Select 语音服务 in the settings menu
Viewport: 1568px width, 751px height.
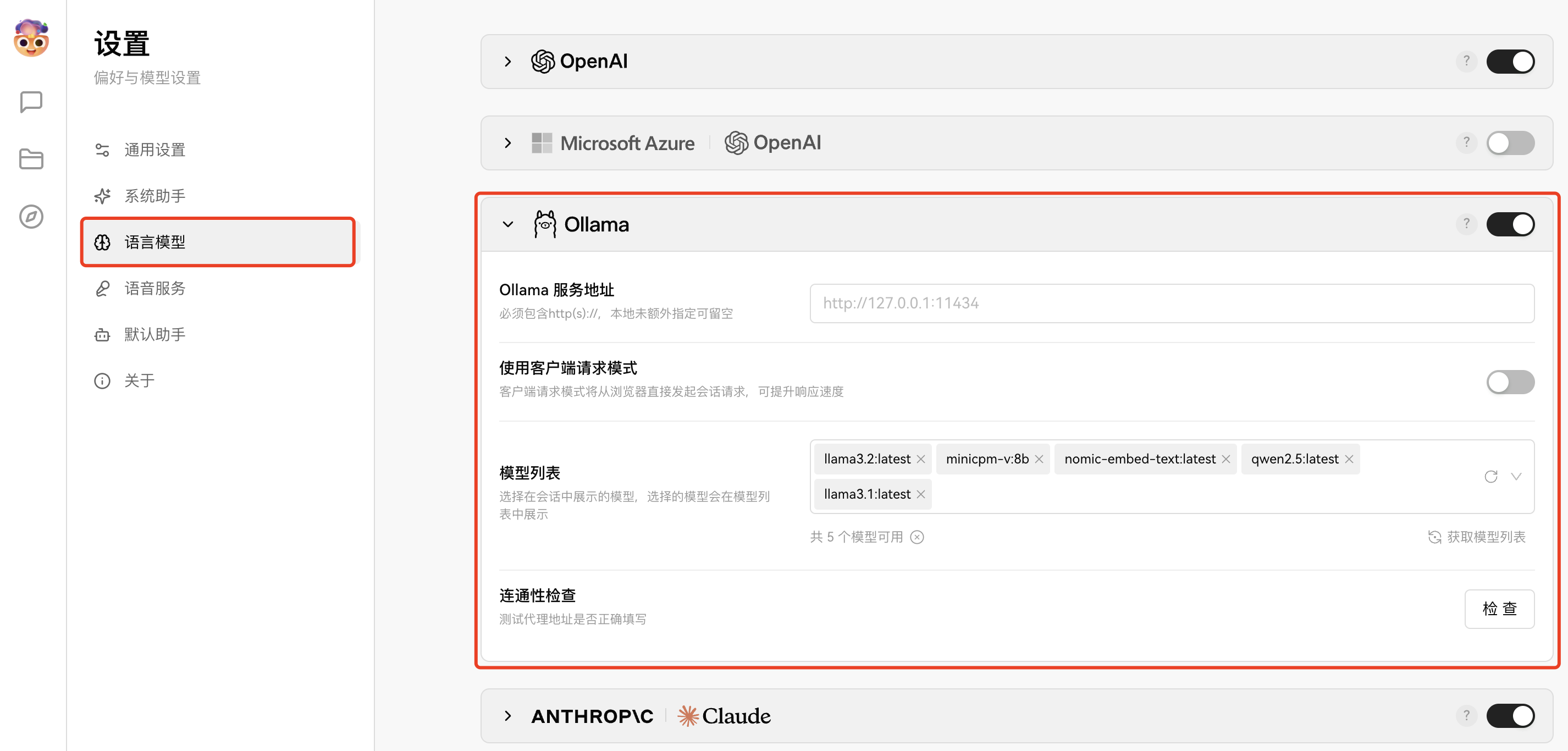[x=155, y=289]
